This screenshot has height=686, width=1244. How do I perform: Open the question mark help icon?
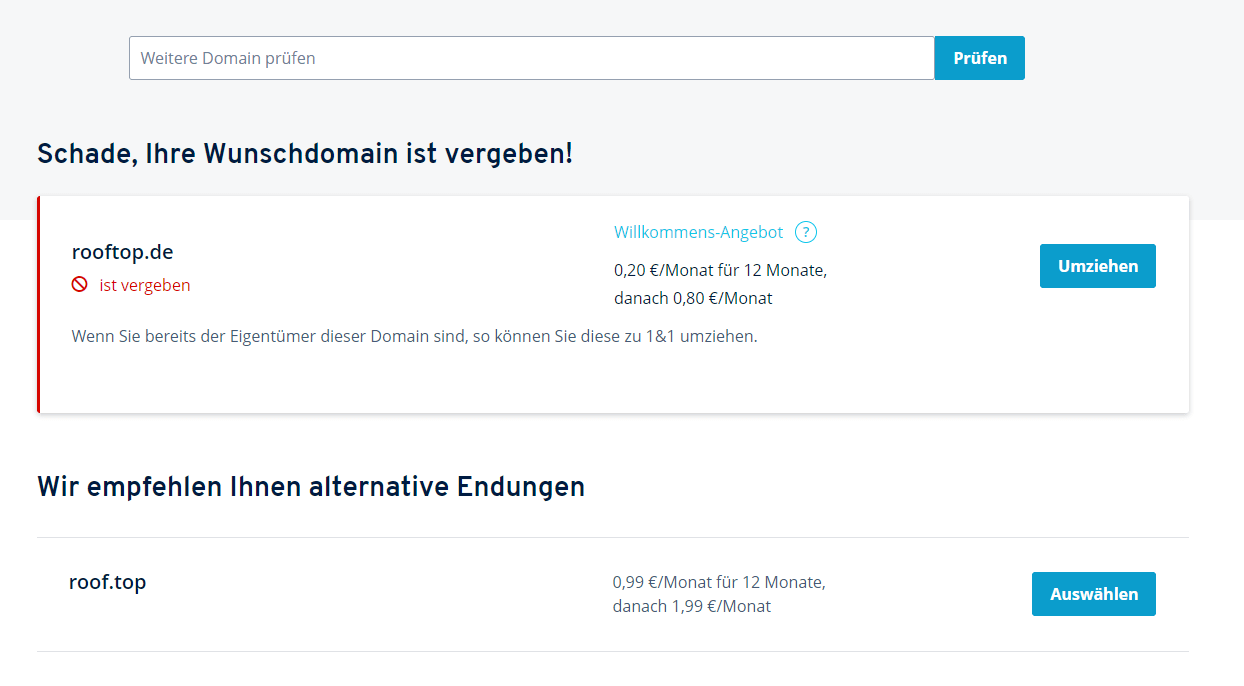(x=806, y=232)
